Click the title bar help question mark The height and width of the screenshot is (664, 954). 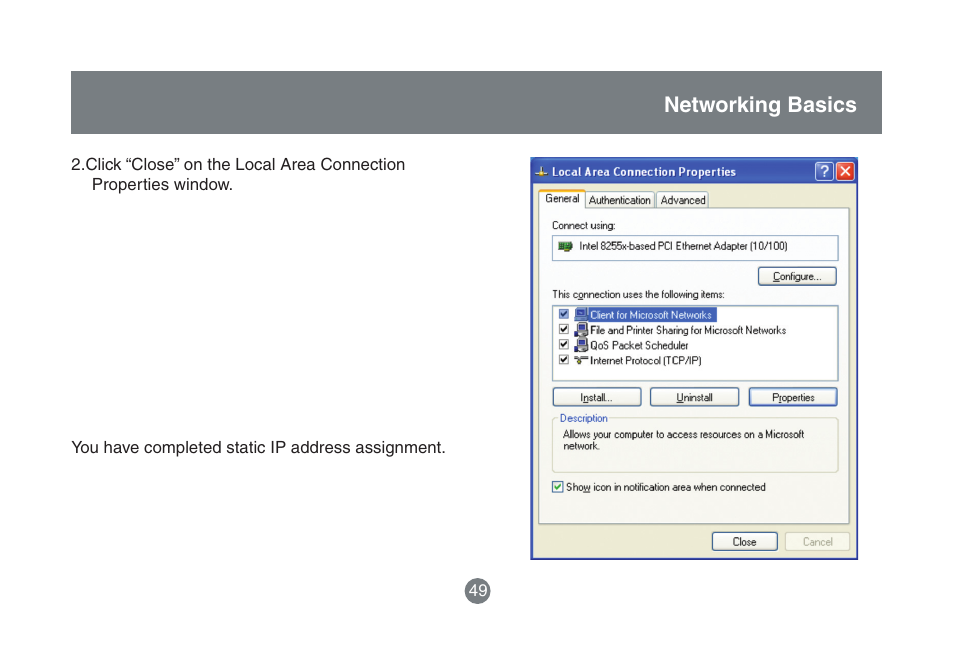click(x=824, y=171)
